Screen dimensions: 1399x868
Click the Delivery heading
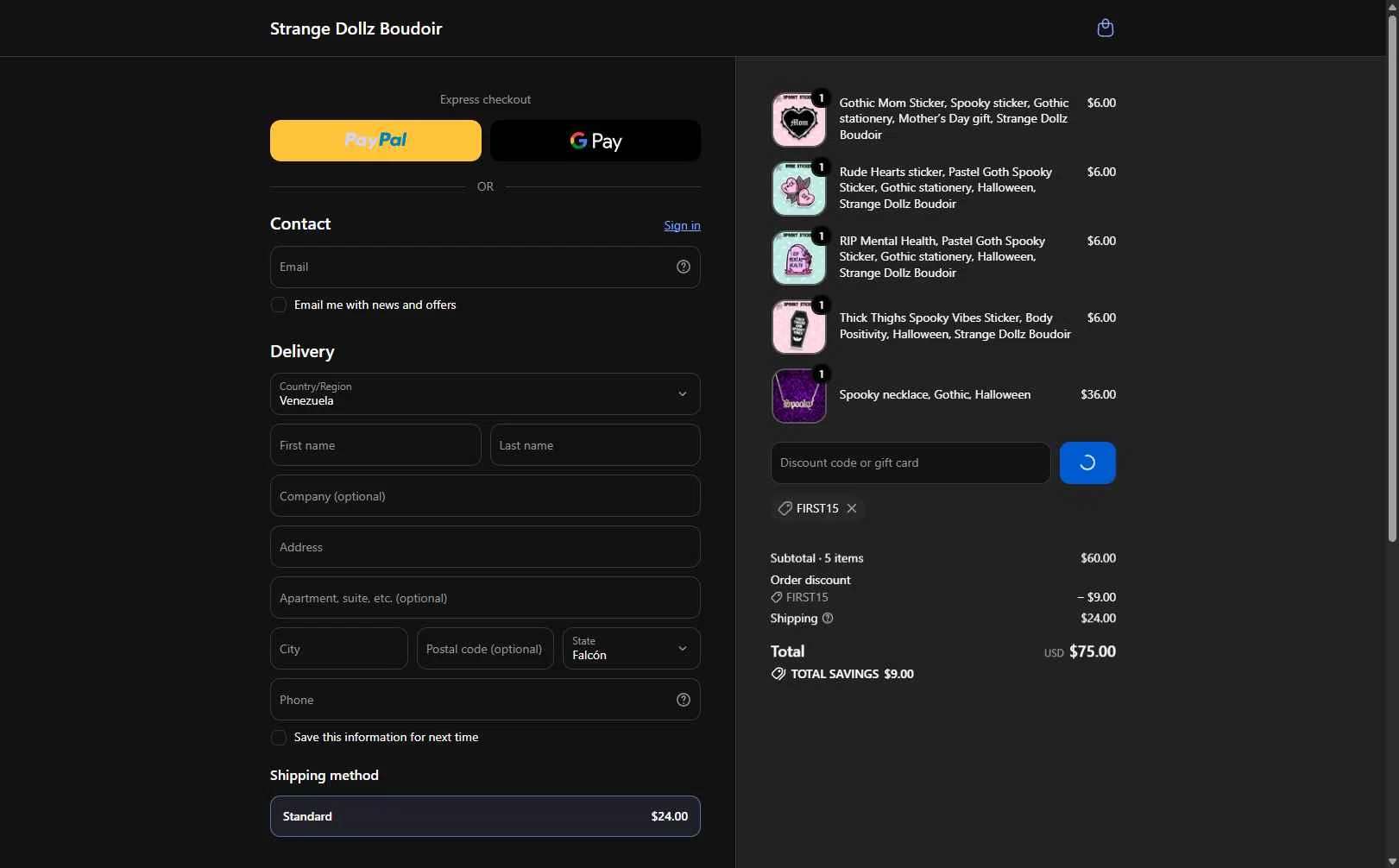[x=302, y=351]
